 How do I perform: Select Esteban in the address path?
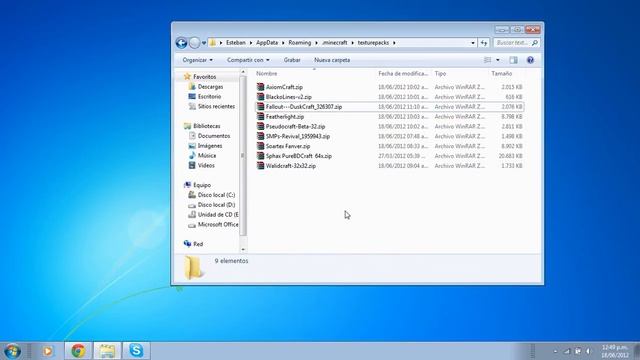pyautogui.click(x=236, y=42)
